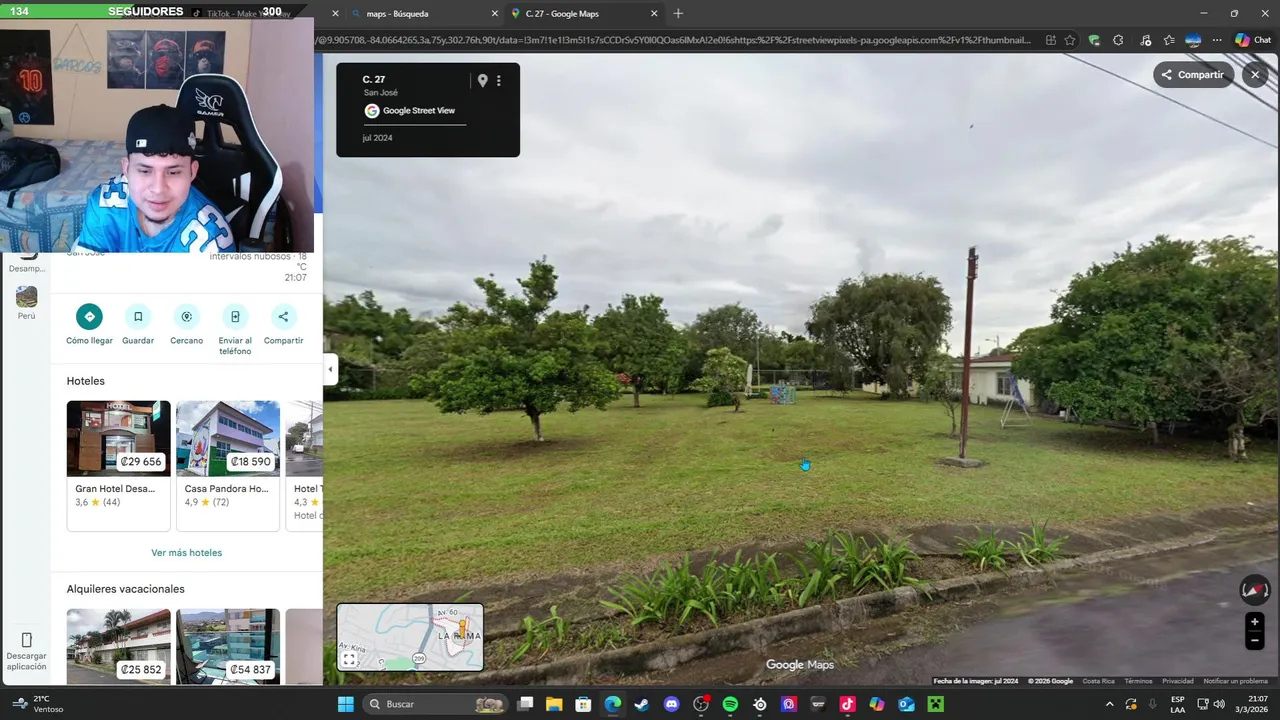The height and width of the screenshot is (720, 1280).
Task: Open the Perú recent place shortcut
Action: pyautogui.click(x=26, y=302)
